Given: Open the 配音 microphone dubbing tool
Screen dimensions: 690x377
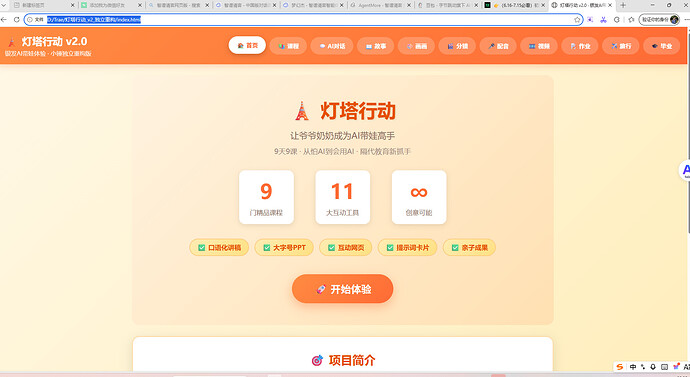Looking at the screenshot, I should [498, 46].
